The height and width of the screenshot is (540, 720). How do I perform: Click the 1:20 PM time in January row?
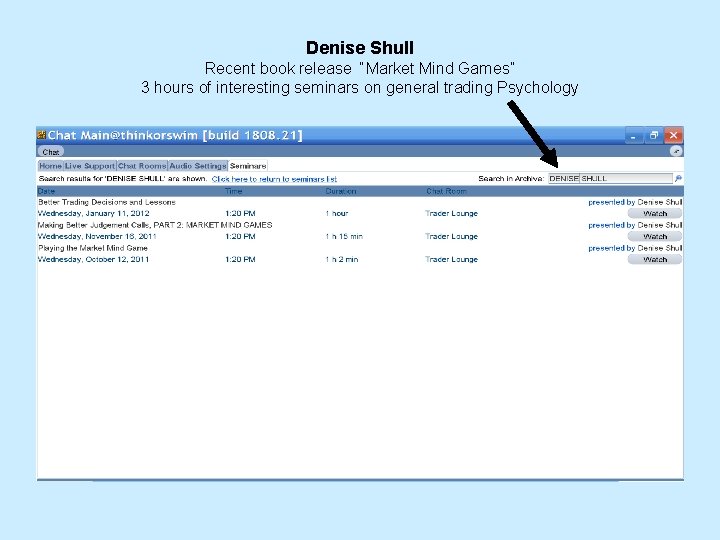coord(240,213)
